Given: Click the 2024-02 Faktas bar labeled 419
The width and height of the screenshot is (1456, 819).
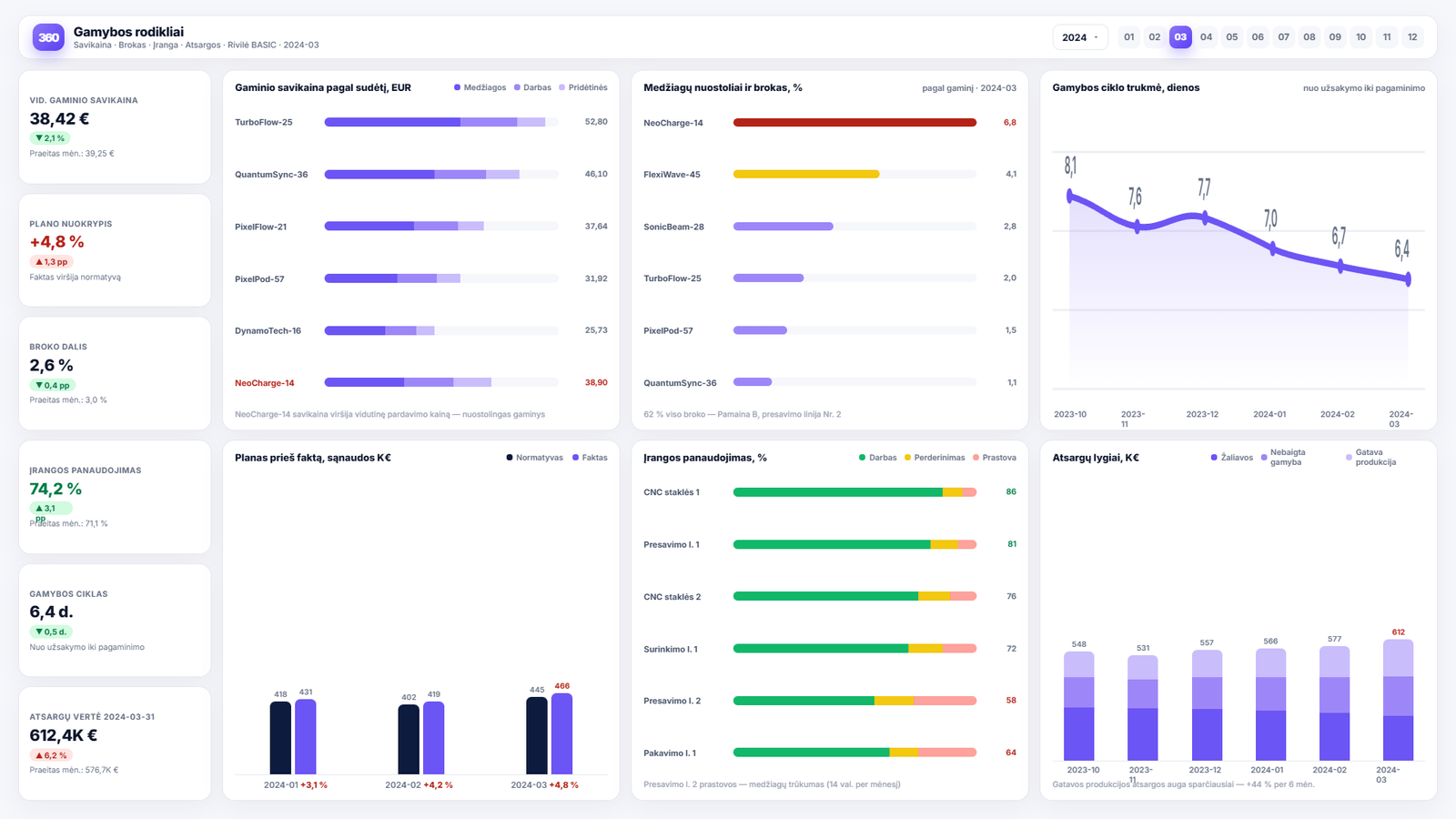Looking at the screenshot, I should [x=434, y=738].
